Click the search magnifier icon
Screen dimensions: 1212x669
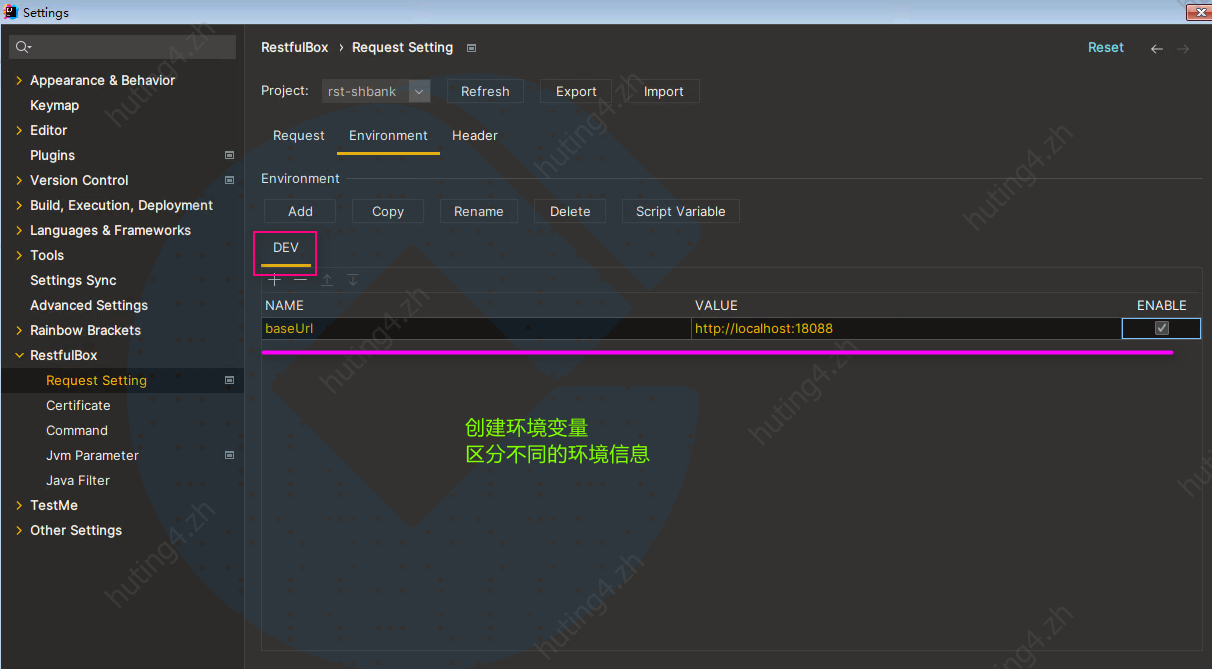click(23, 47)
